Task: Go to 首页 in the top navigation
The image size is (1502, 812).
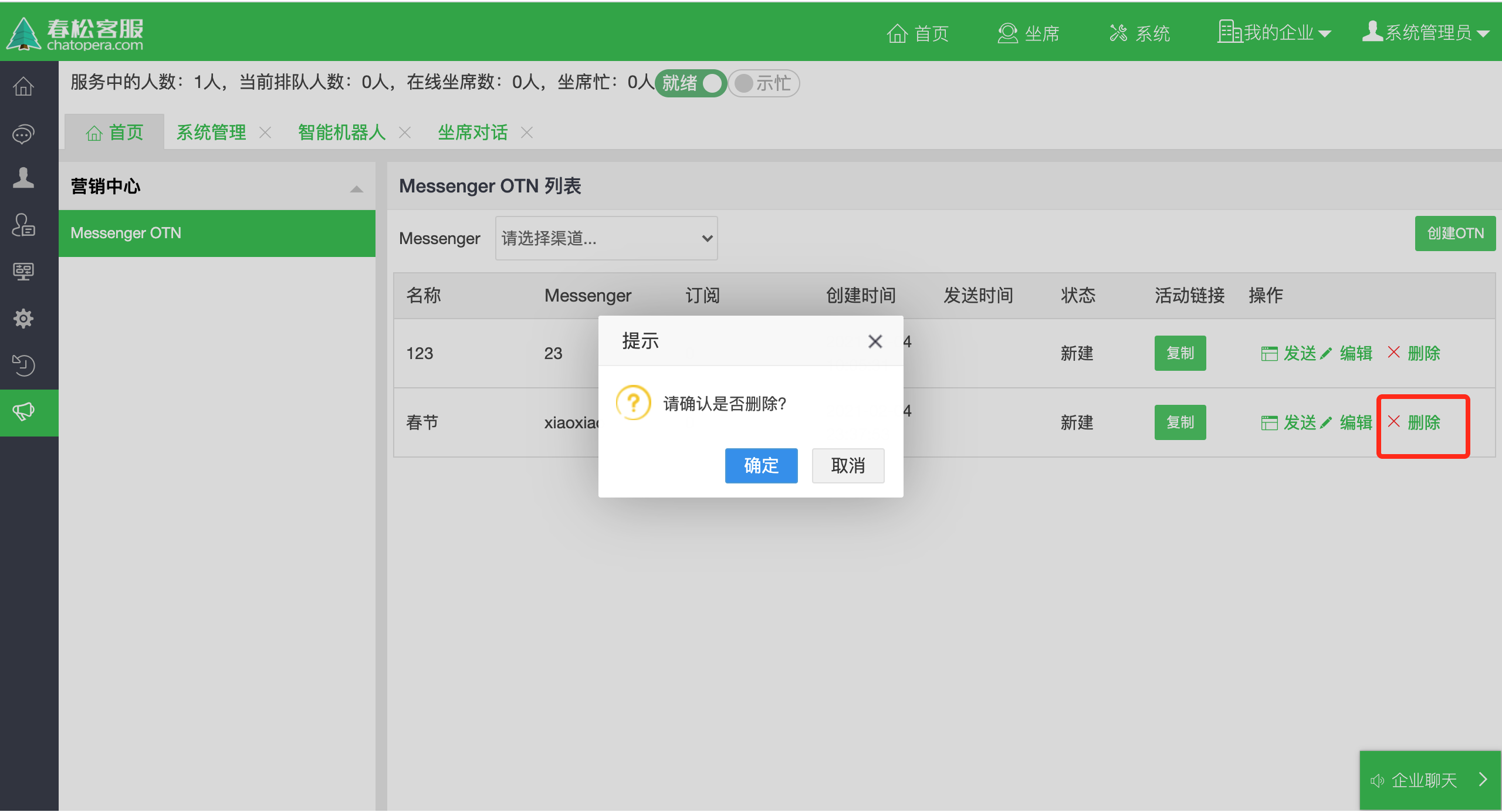Action: click(x=918, y=33)
